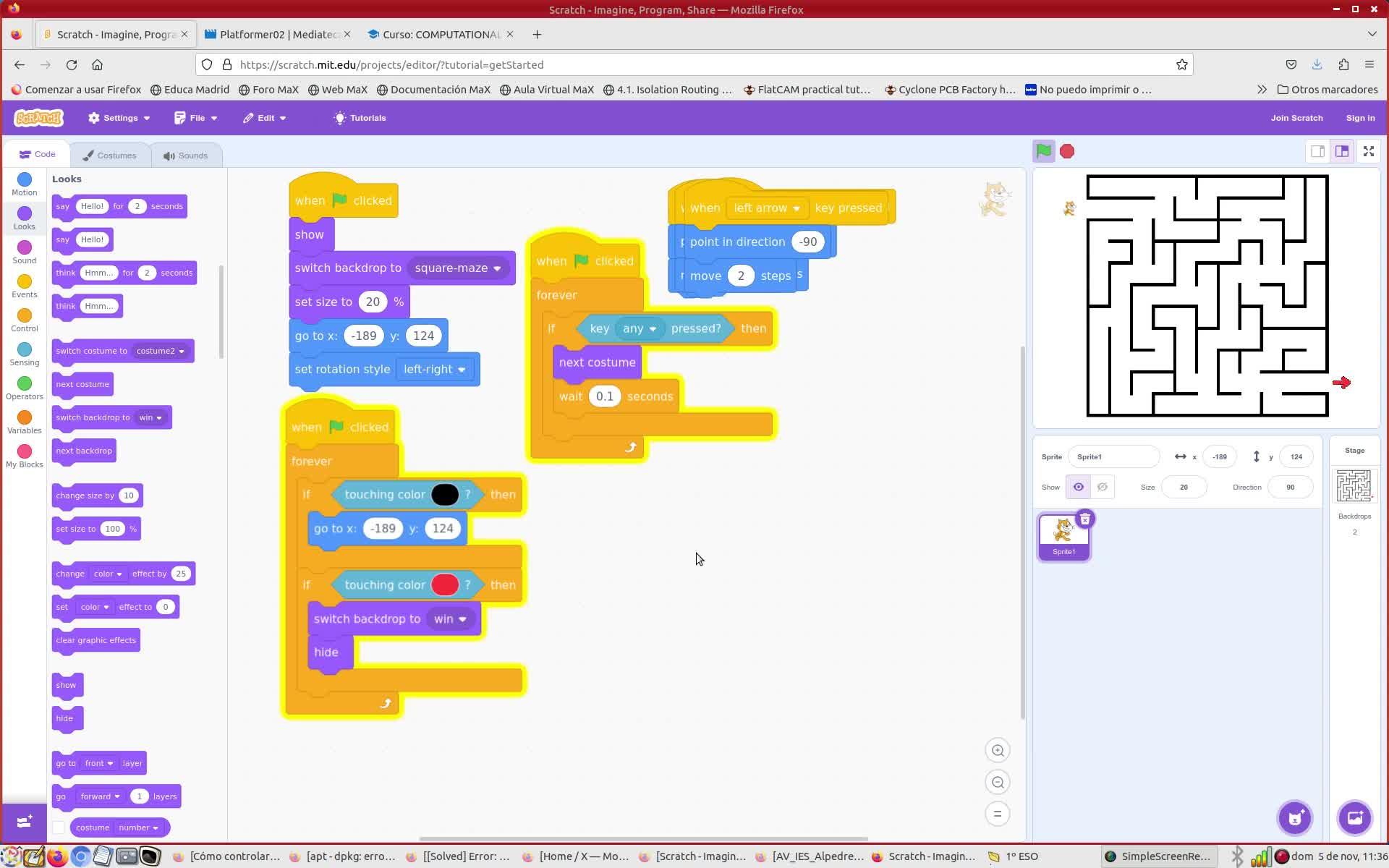Toggle the show sprite eye button
This screenshot has height=868, width=1389.
click(1078, 487)
